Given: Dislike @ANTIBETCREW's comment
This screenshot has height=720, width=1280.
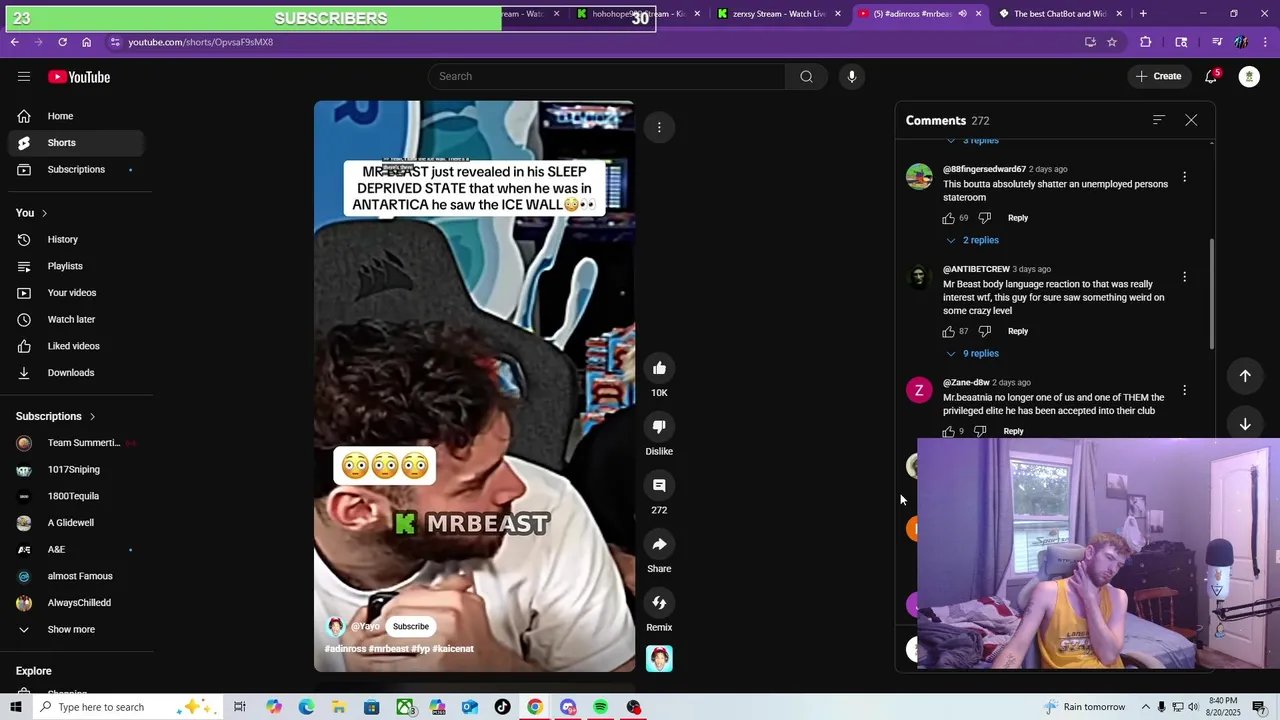Looking at the screenshot, I should click(985, 331).
